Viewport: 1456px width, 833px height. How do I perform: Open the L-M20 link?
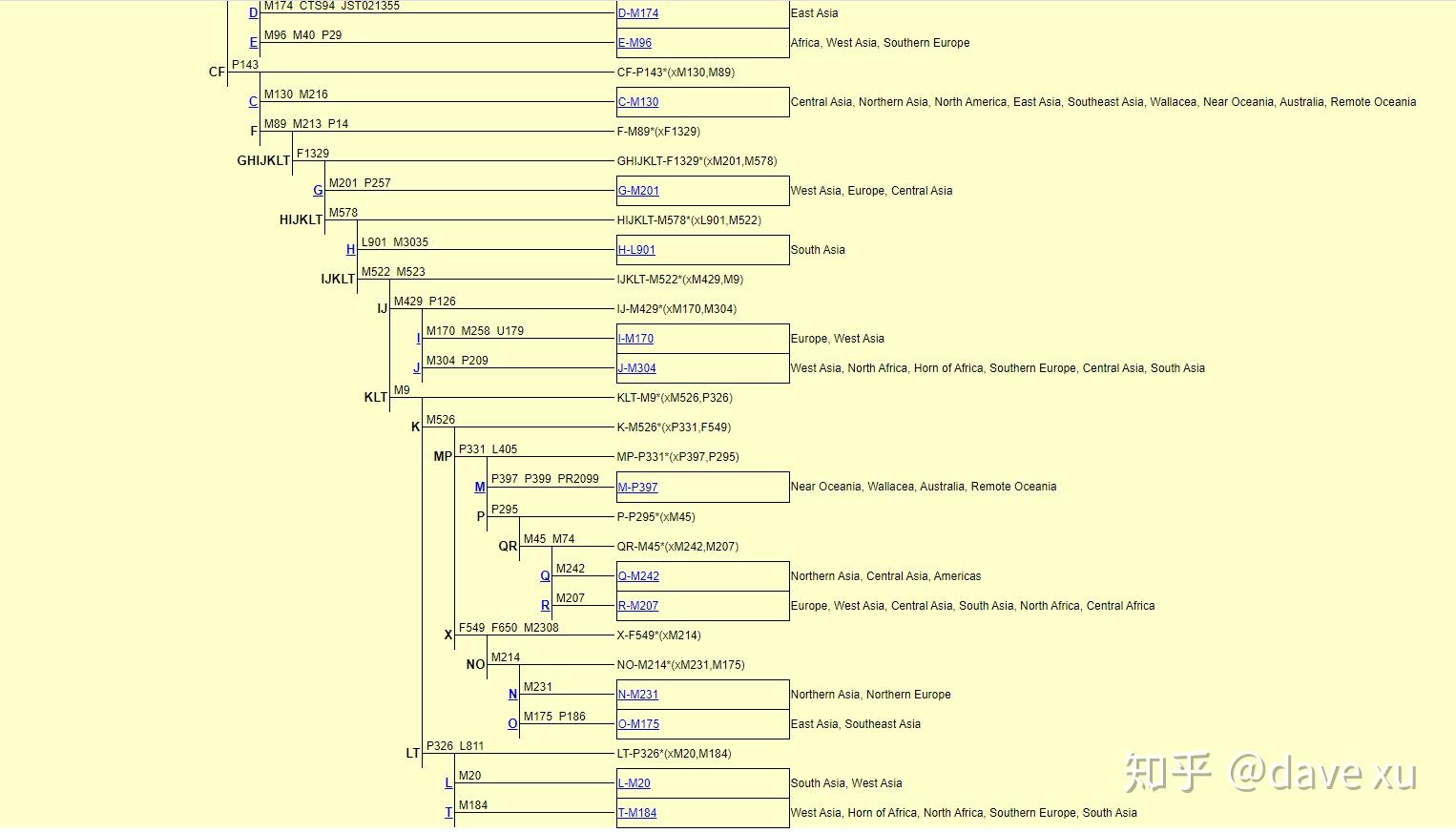click(634, 783)
